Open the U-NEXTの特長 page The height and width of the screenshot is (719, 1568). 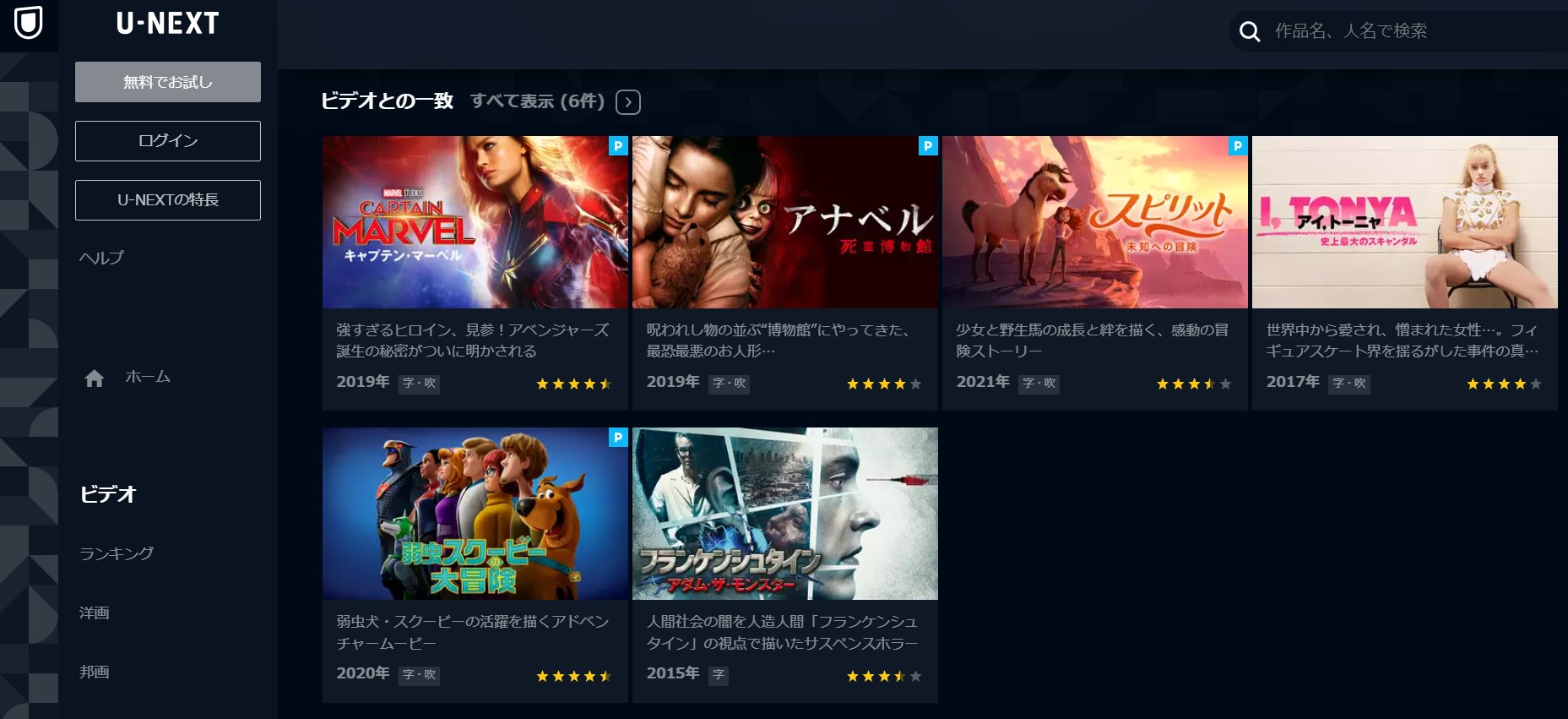[168, 200]
